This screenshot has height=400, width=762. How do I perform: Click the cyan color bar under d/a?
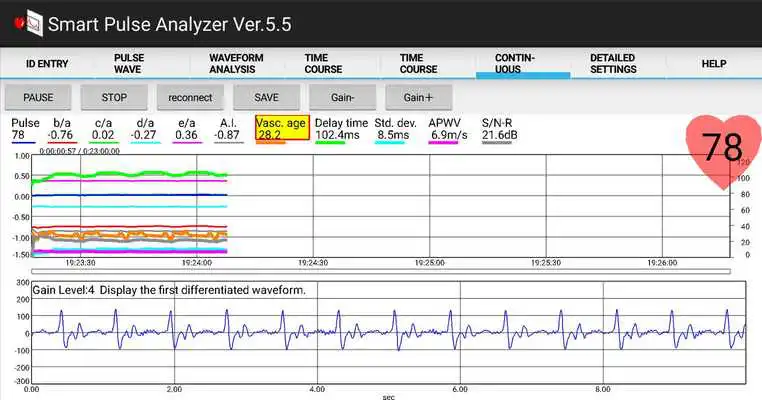click(x=146, y=143)
